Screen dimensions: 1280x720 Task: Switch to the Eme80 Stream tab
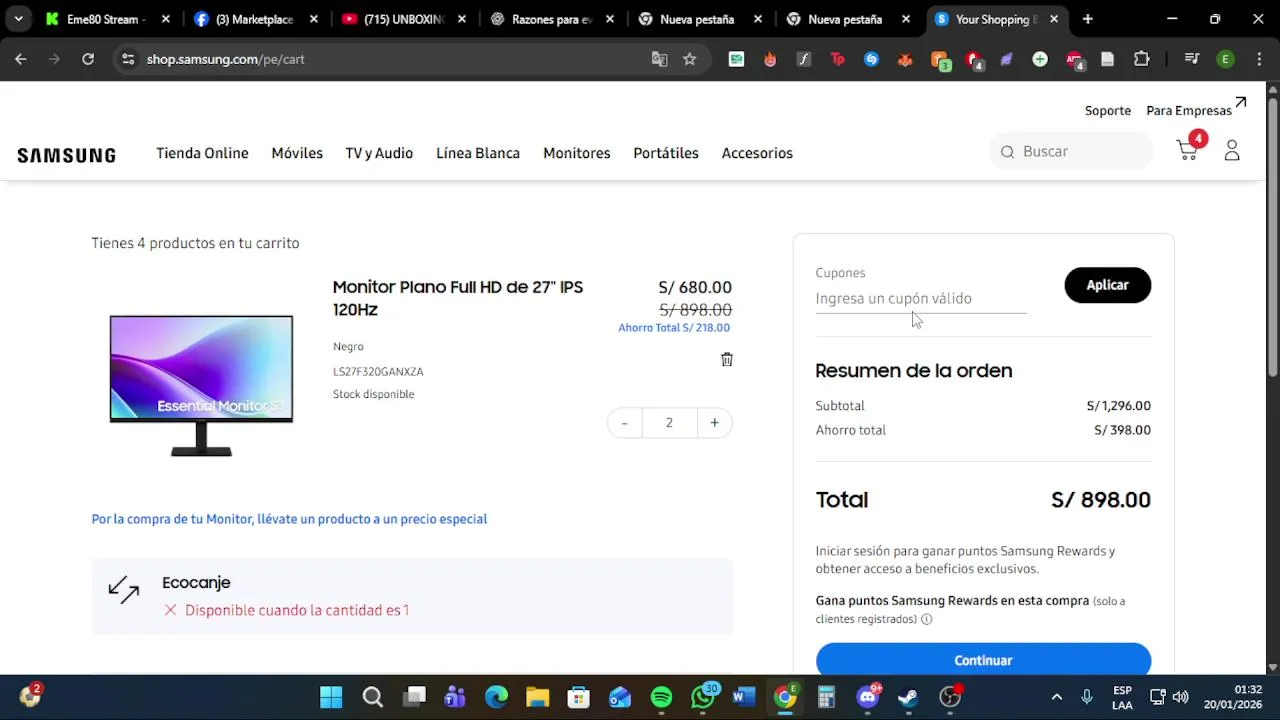pyautogui.click(x=106, y=19)
